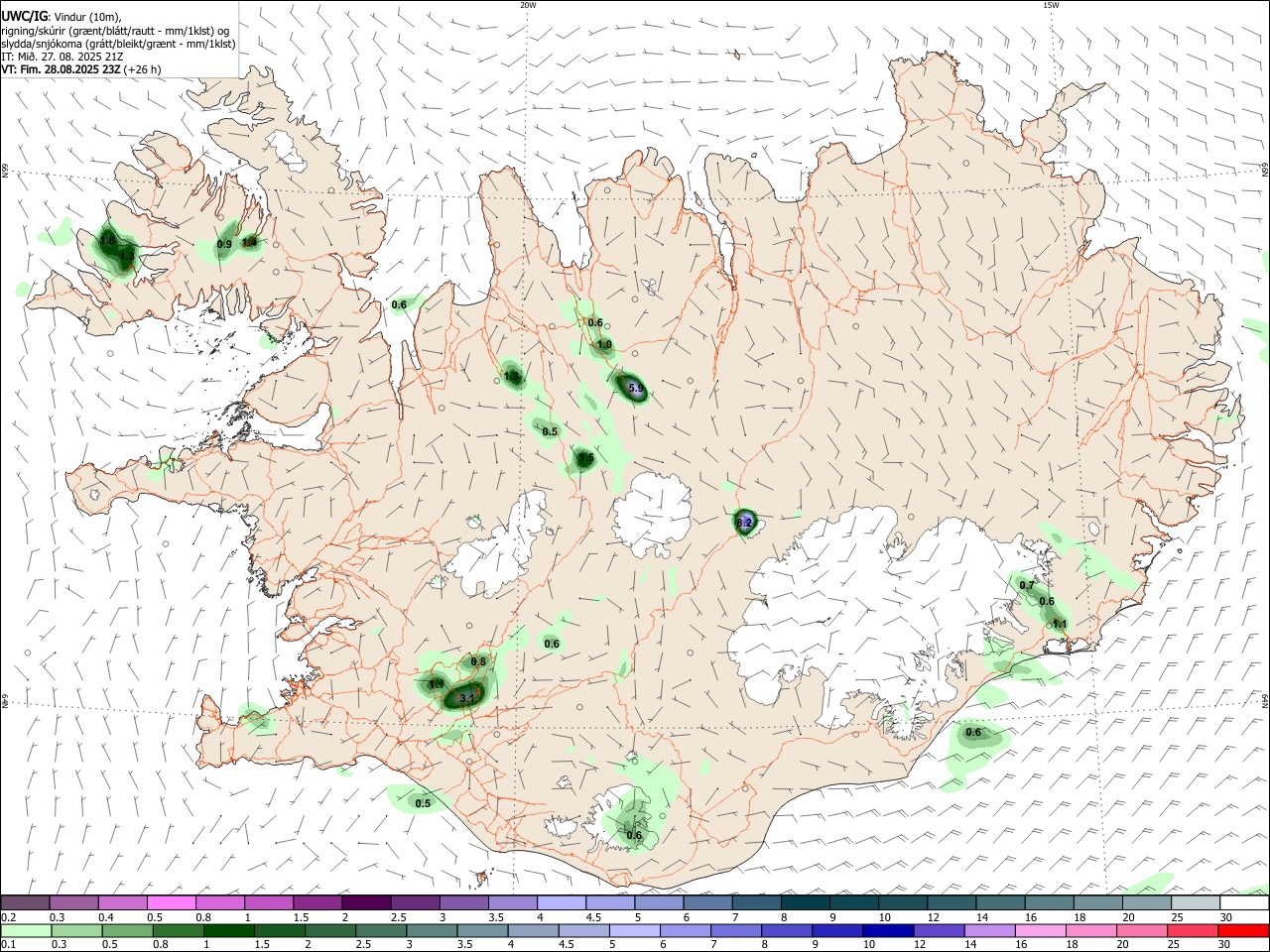This screenshot has width=1270, height=952.
Task: Select the 'IT: Mið. 27. 08. 2025 21Z' line
Action: [x=63, y=57]
